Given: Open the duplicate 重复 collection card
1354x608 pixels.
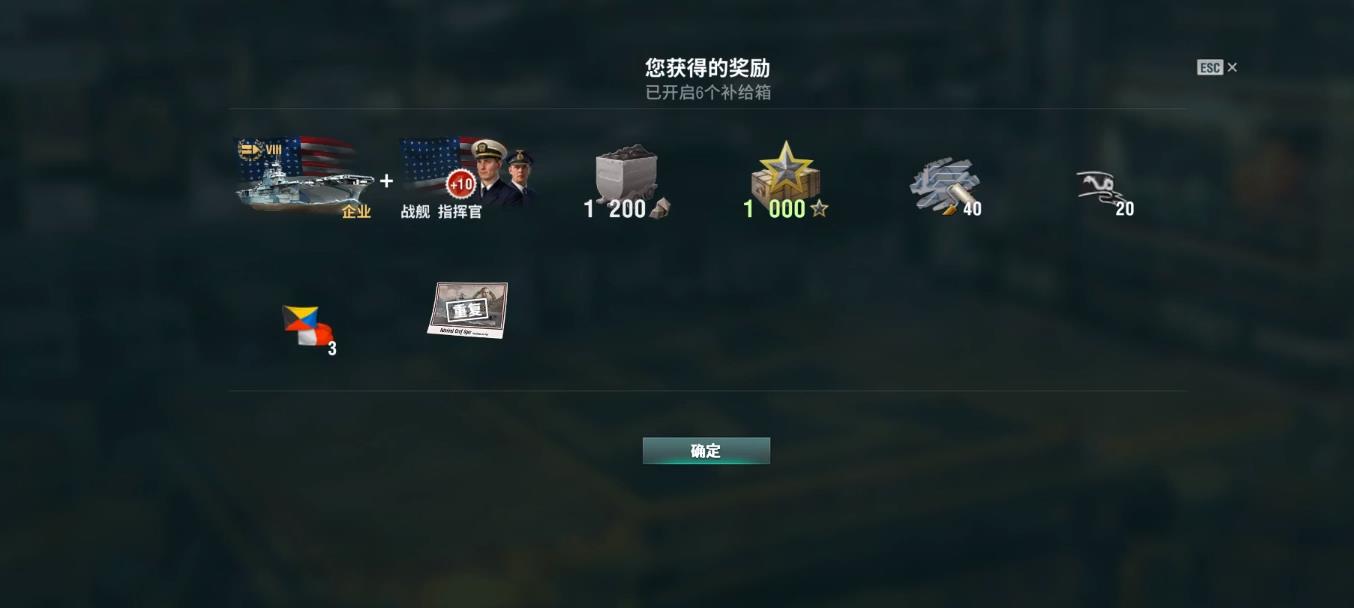Looking at the screenshot, I should pyautogui.click(x=468, y=310).
